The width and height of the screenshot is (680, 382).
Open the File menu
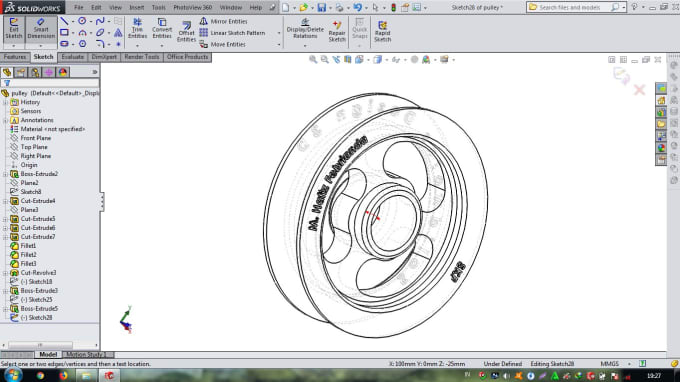tap(78, 7)
